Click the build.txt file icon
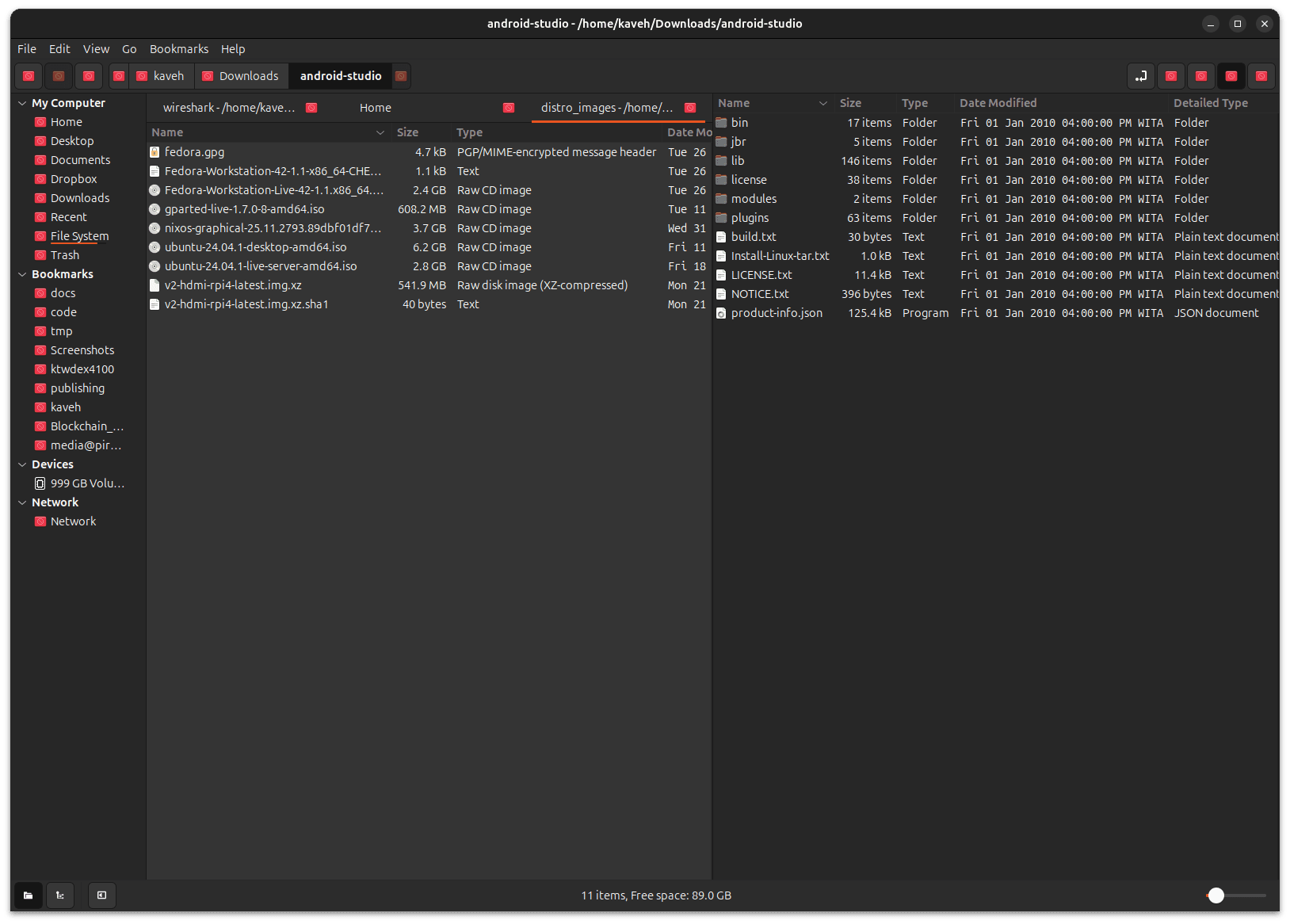 pos(721,237)
